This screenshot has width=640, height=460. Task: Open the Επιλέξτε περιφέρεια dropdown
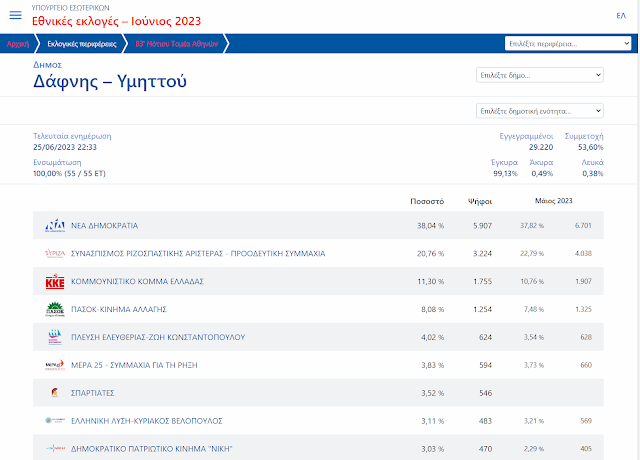pyautogui.click(x=568, y=43)
